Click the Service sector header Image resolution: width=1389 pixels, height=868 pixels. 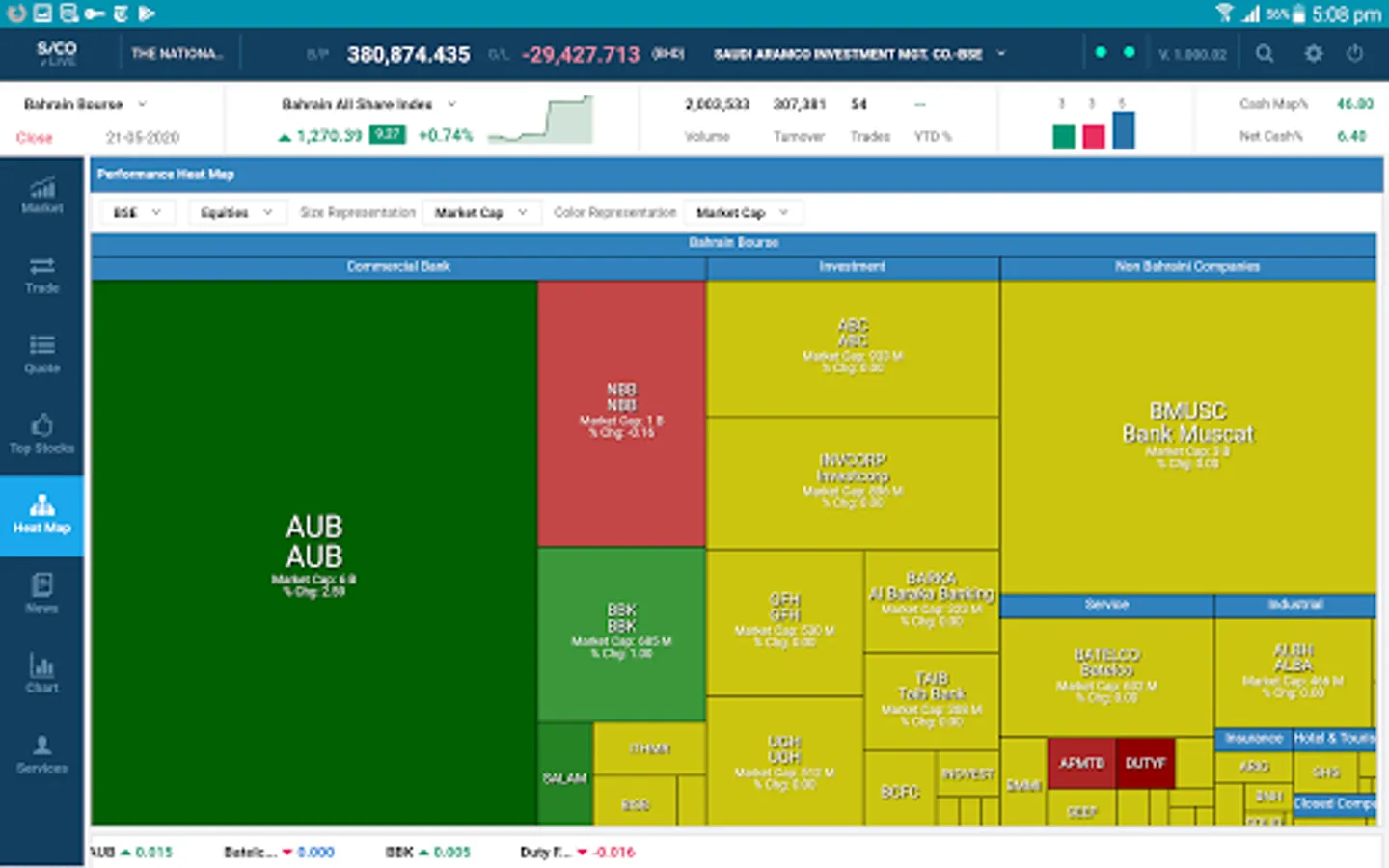coord(1107,606)
